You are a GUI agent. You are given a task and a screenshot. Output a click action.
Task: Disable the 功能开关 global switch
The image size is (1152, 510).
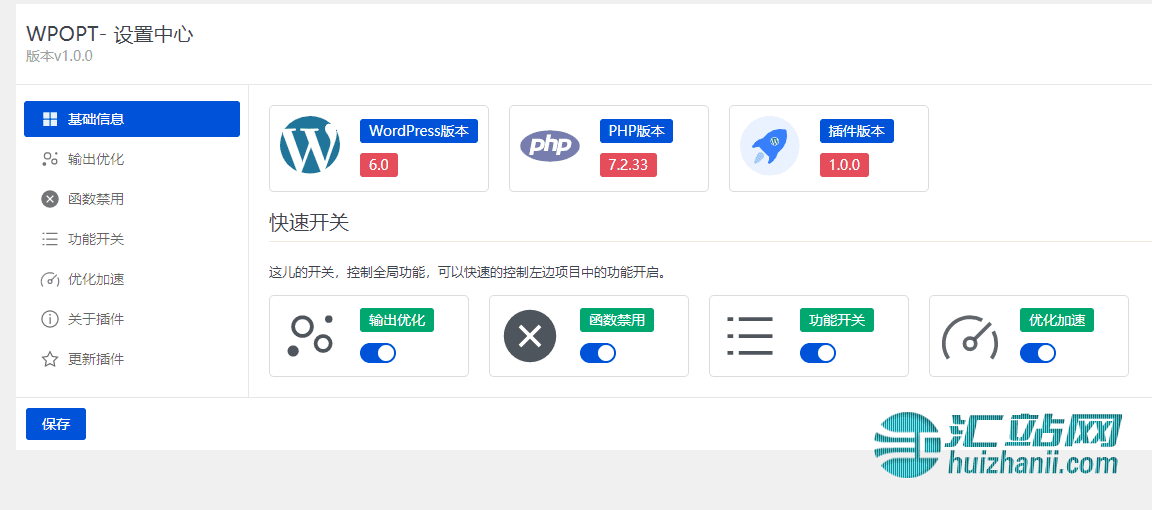(818, 353)
